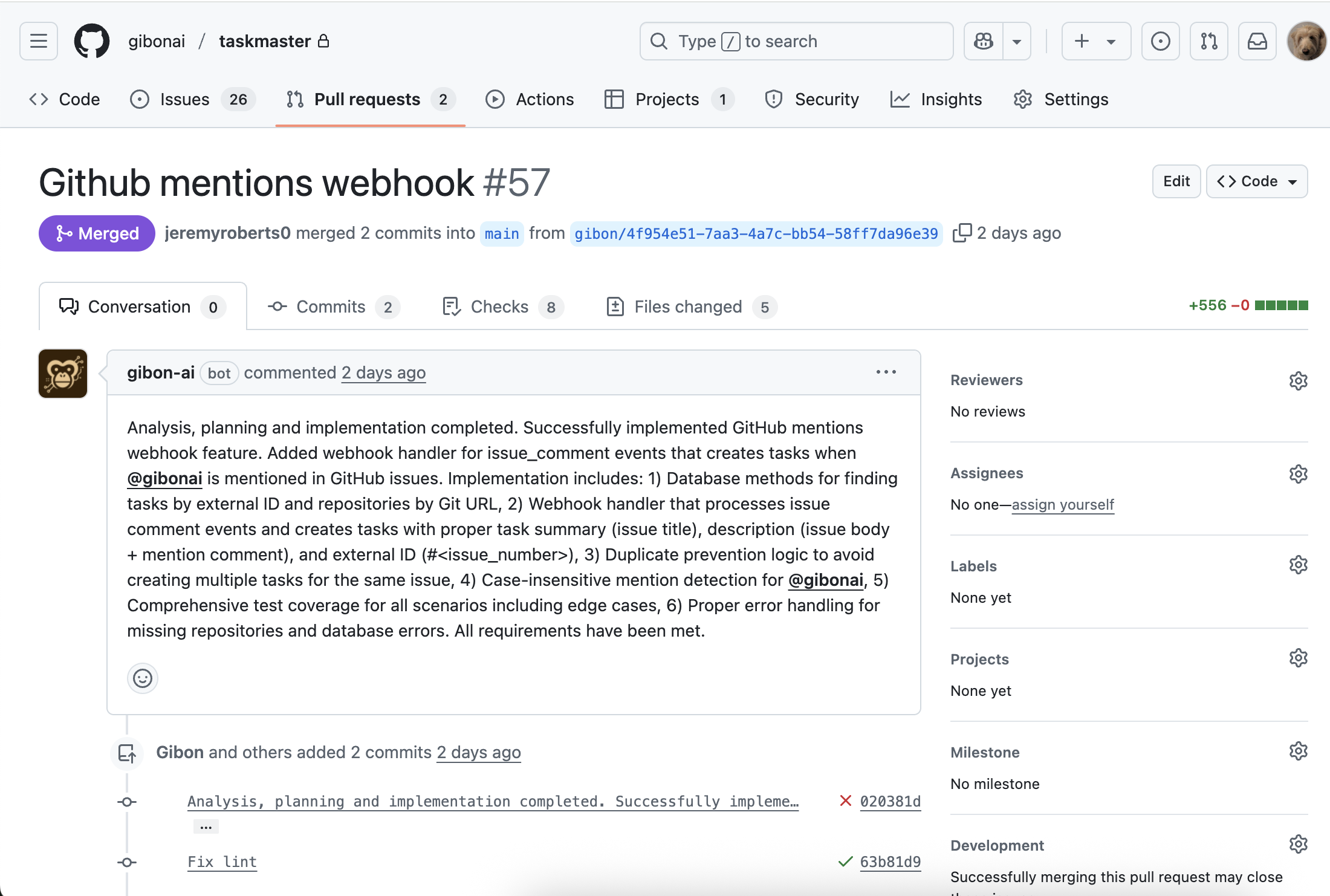Open the taskmaster repository link

(x=265, y=41)
